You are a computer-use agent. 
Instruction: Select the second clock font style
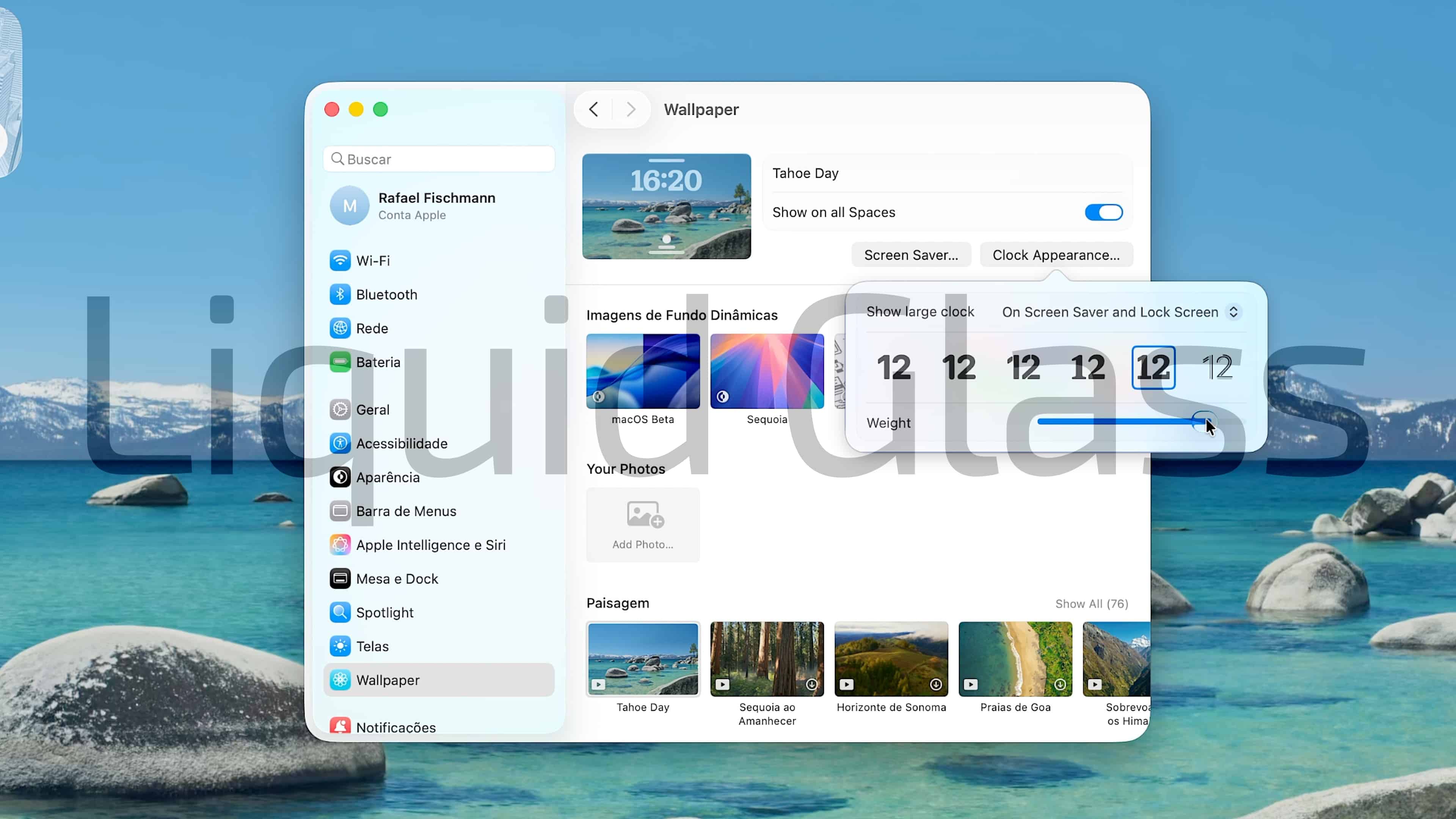click(x=959, y=367)
